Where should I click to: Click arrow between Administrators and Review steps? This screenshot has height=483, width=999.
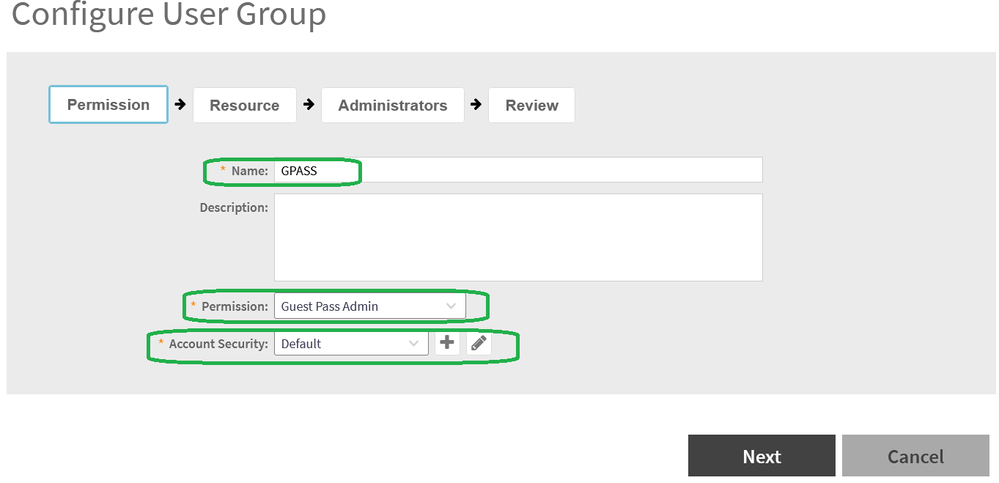476,104
